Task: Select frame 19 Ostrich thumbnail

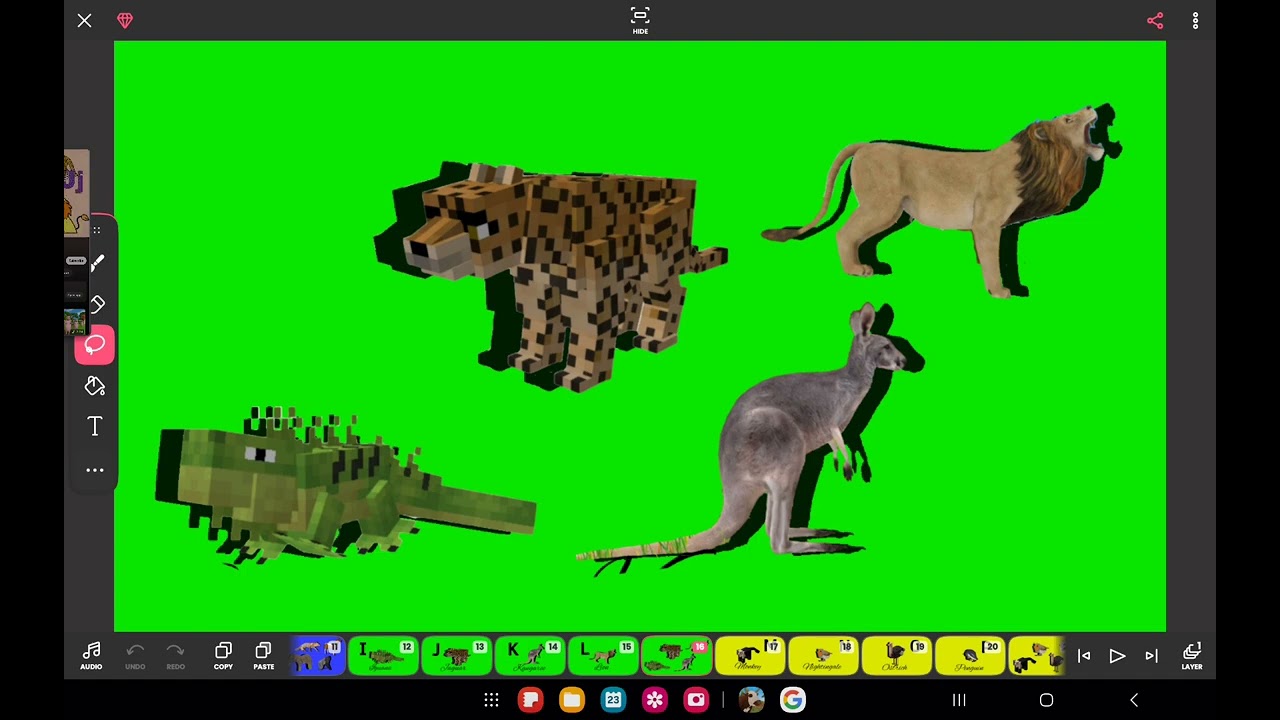Action: pos(896,656)
